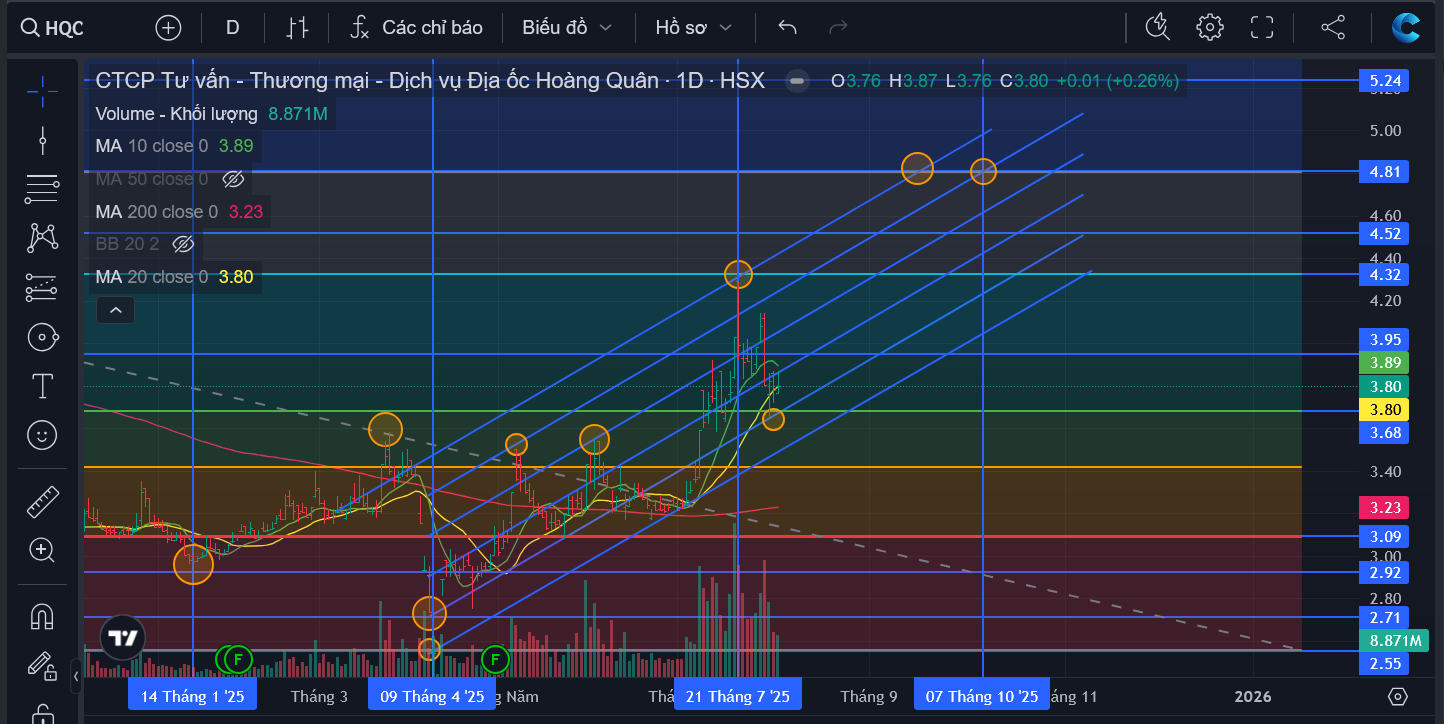Select the 21 Tháng 7 '25 date marker

click(738, 696)
